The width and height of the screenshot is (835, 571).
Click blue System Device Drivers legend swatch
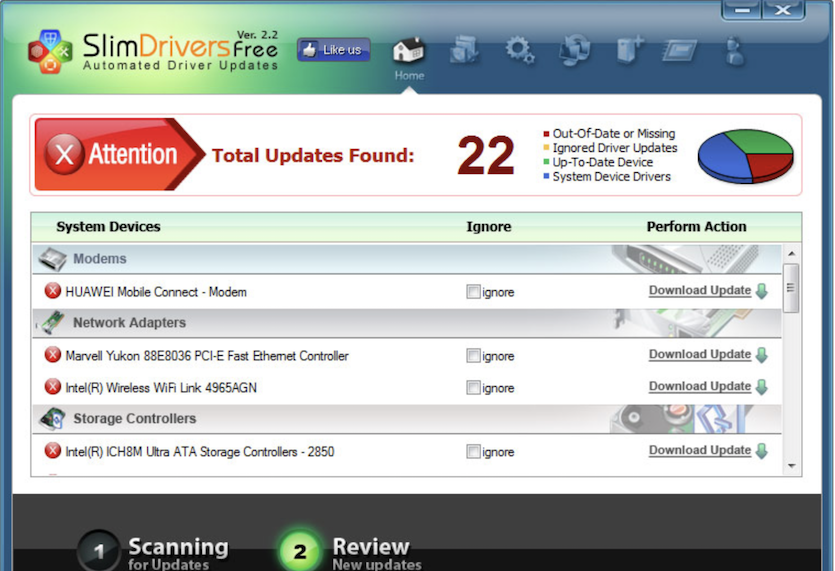(x=546, y=176)
